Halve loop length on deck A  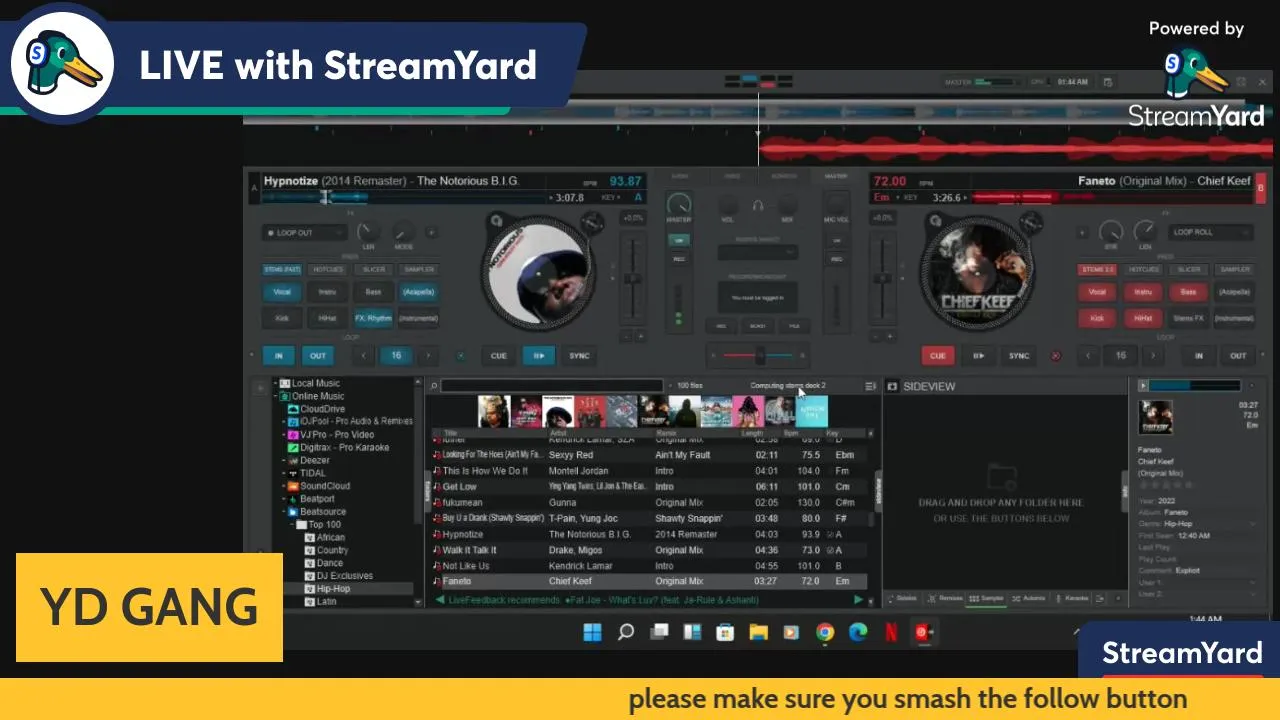[x=363, y=355]
